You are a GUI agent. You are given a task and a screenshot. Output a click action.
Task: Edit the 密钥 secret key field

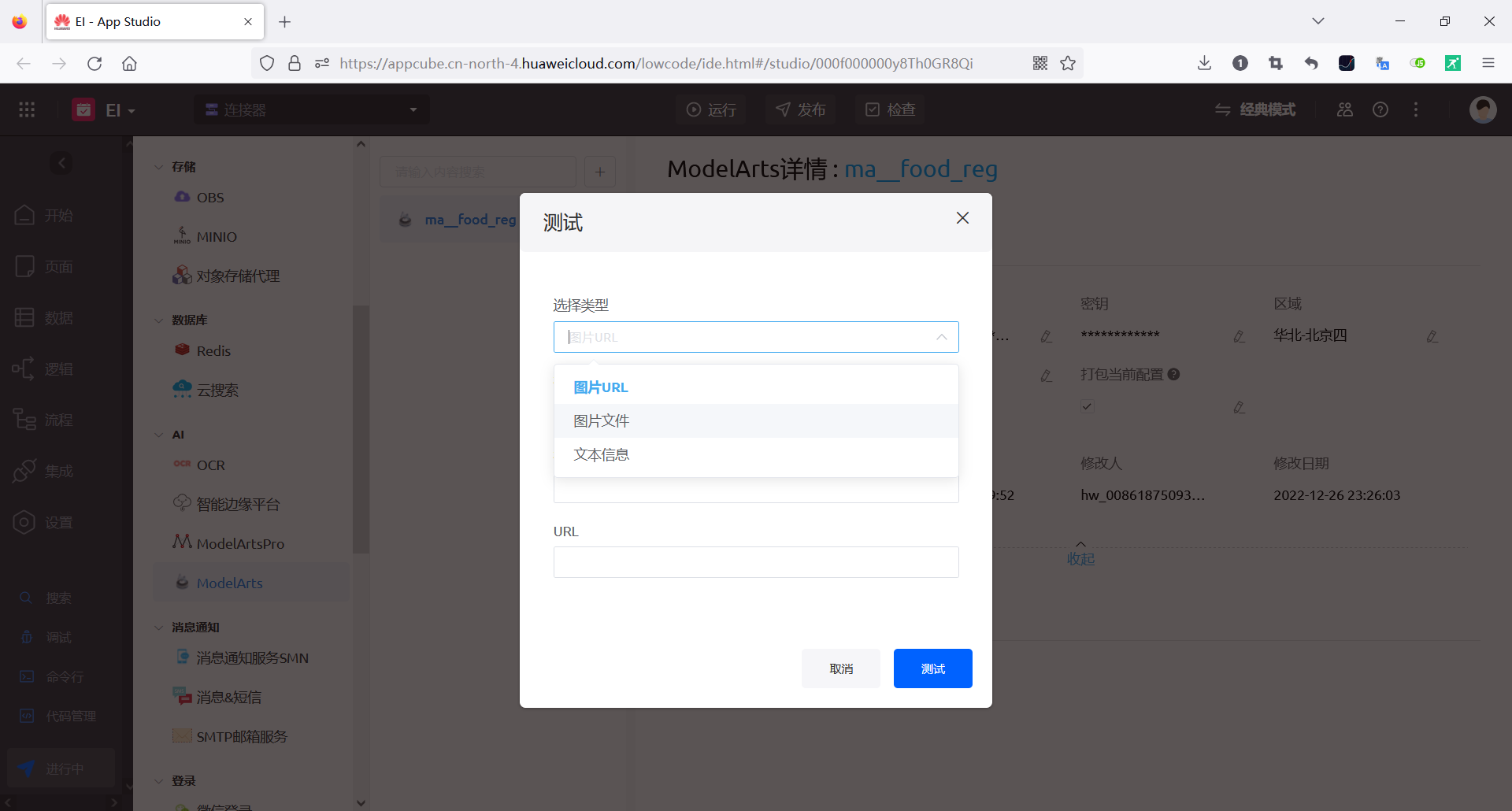click(x=1239, y=336)
